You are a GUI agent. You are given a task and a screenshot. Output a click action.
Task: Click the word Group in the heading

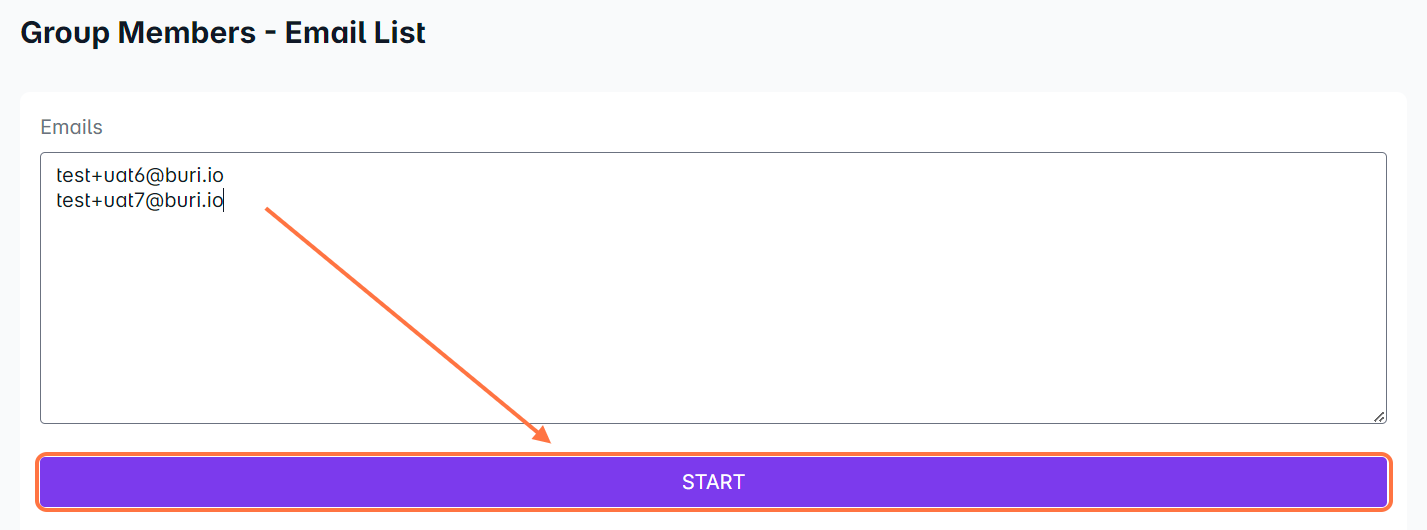(64, 33)
